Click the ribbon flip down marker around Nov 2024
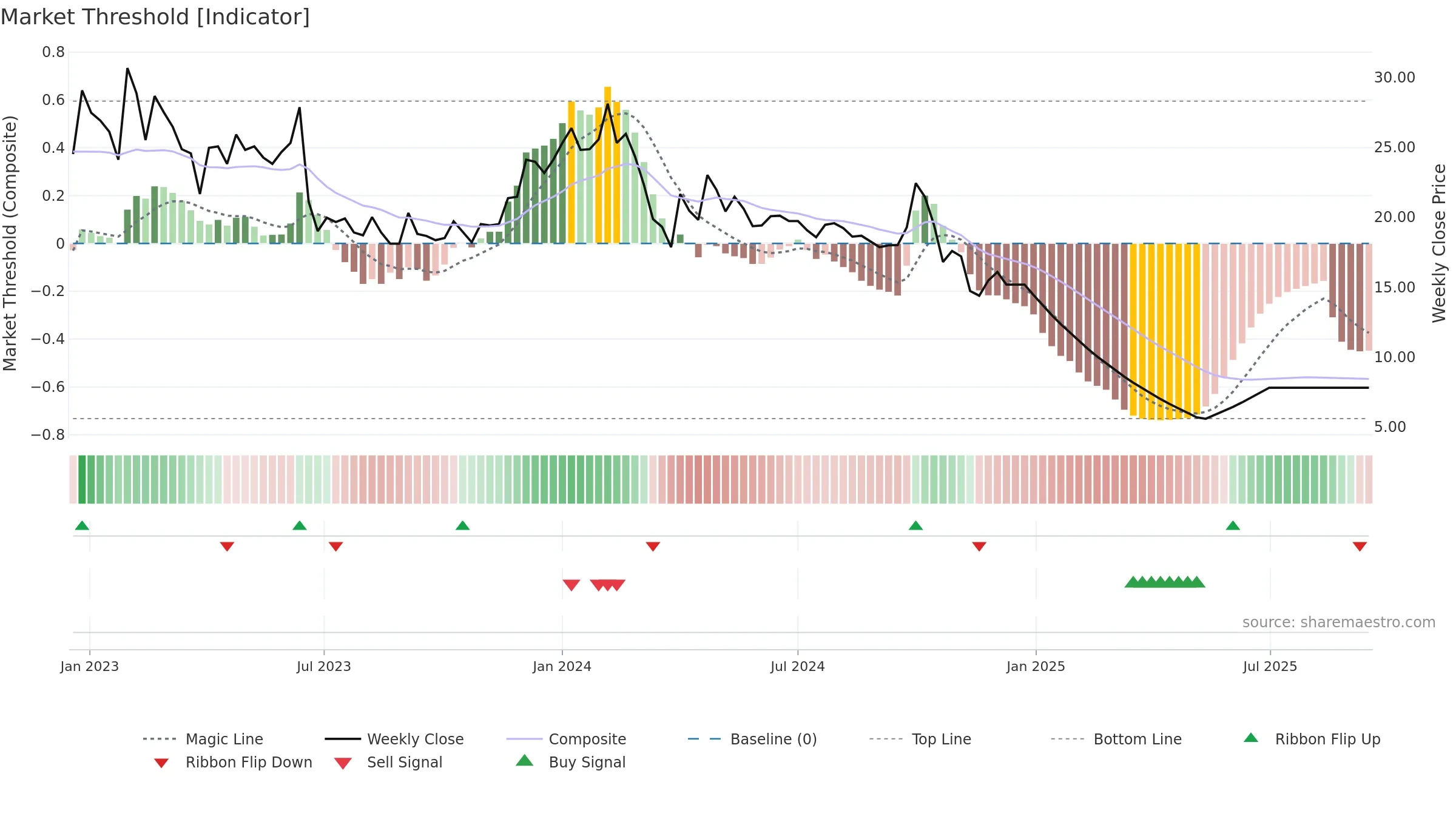This screenshot has width=1456, height=819. tap(979, 547)
